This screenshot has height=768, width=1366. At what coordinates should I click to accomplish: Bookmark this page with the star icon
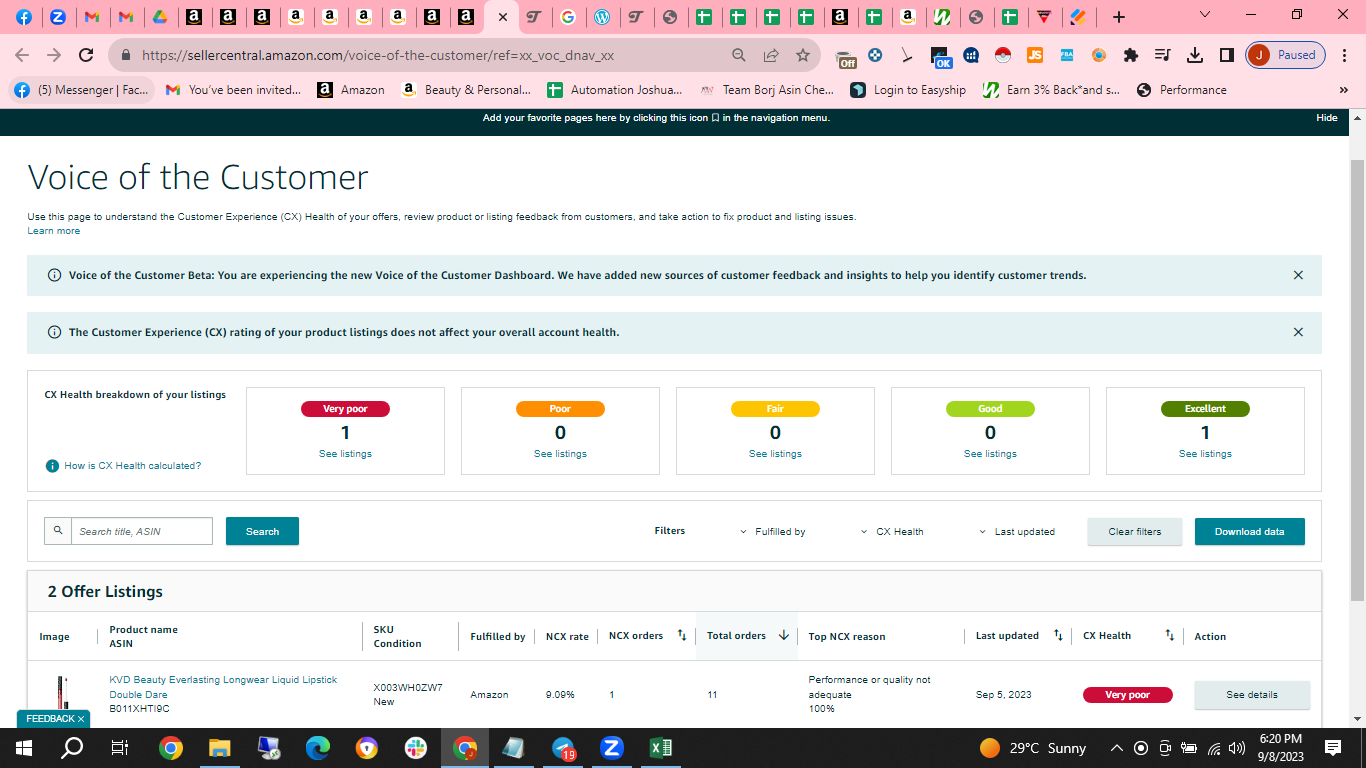pyautogui.click(x=803, y=56)
